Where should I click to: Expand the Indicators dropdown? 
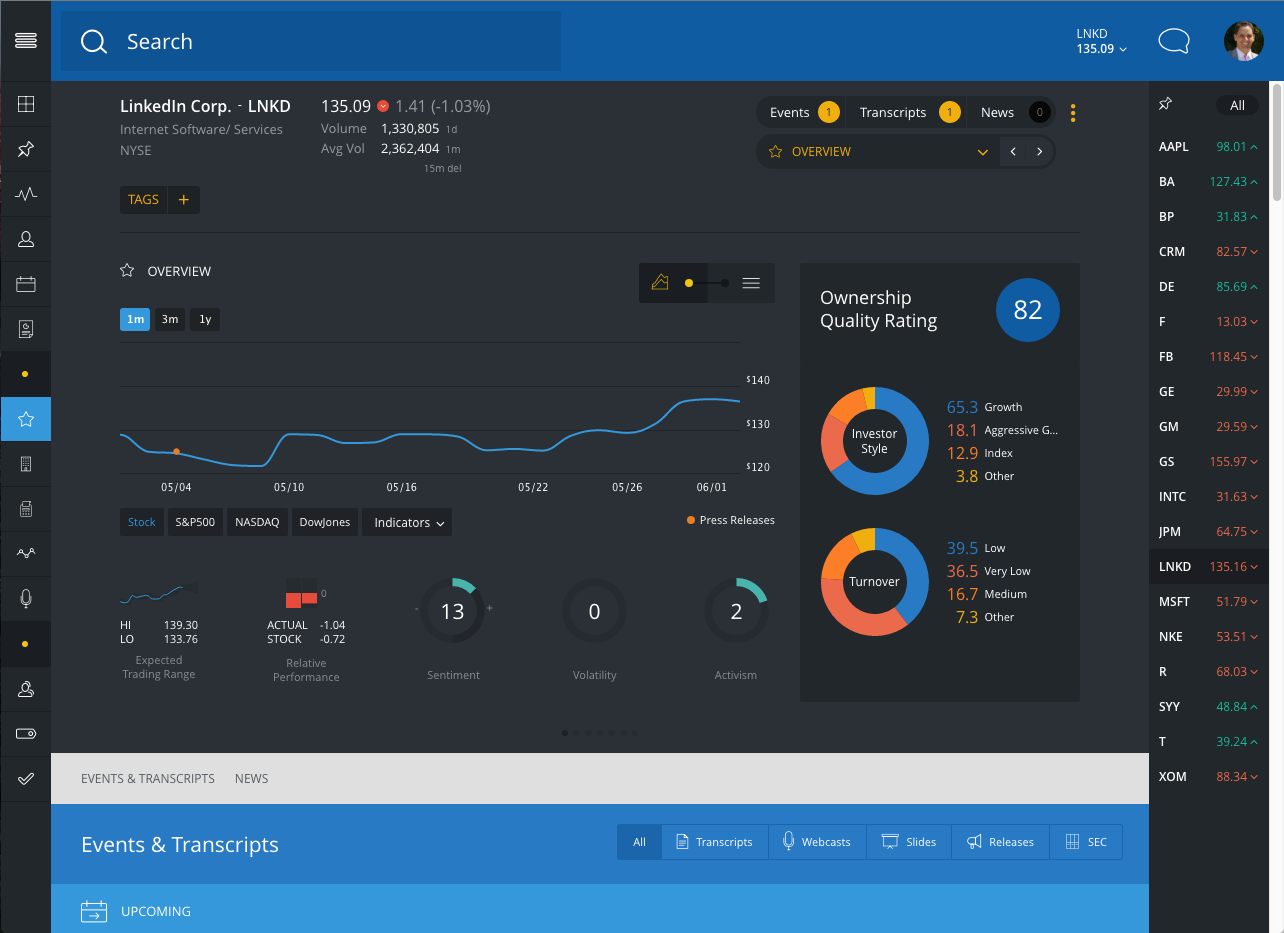tap(408, 522)
